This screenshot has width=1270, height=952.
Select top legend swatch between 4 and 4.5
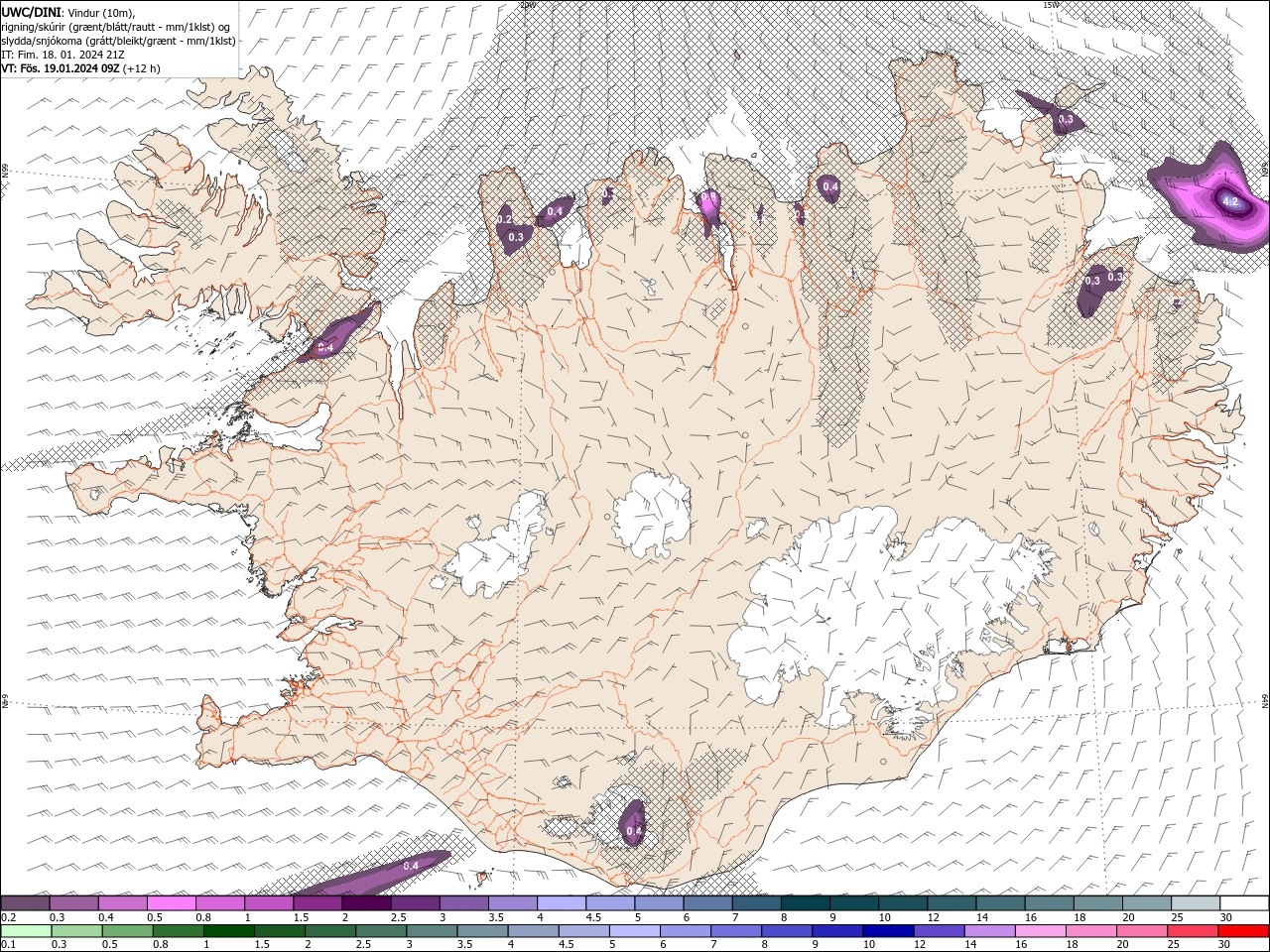(562, 902)
